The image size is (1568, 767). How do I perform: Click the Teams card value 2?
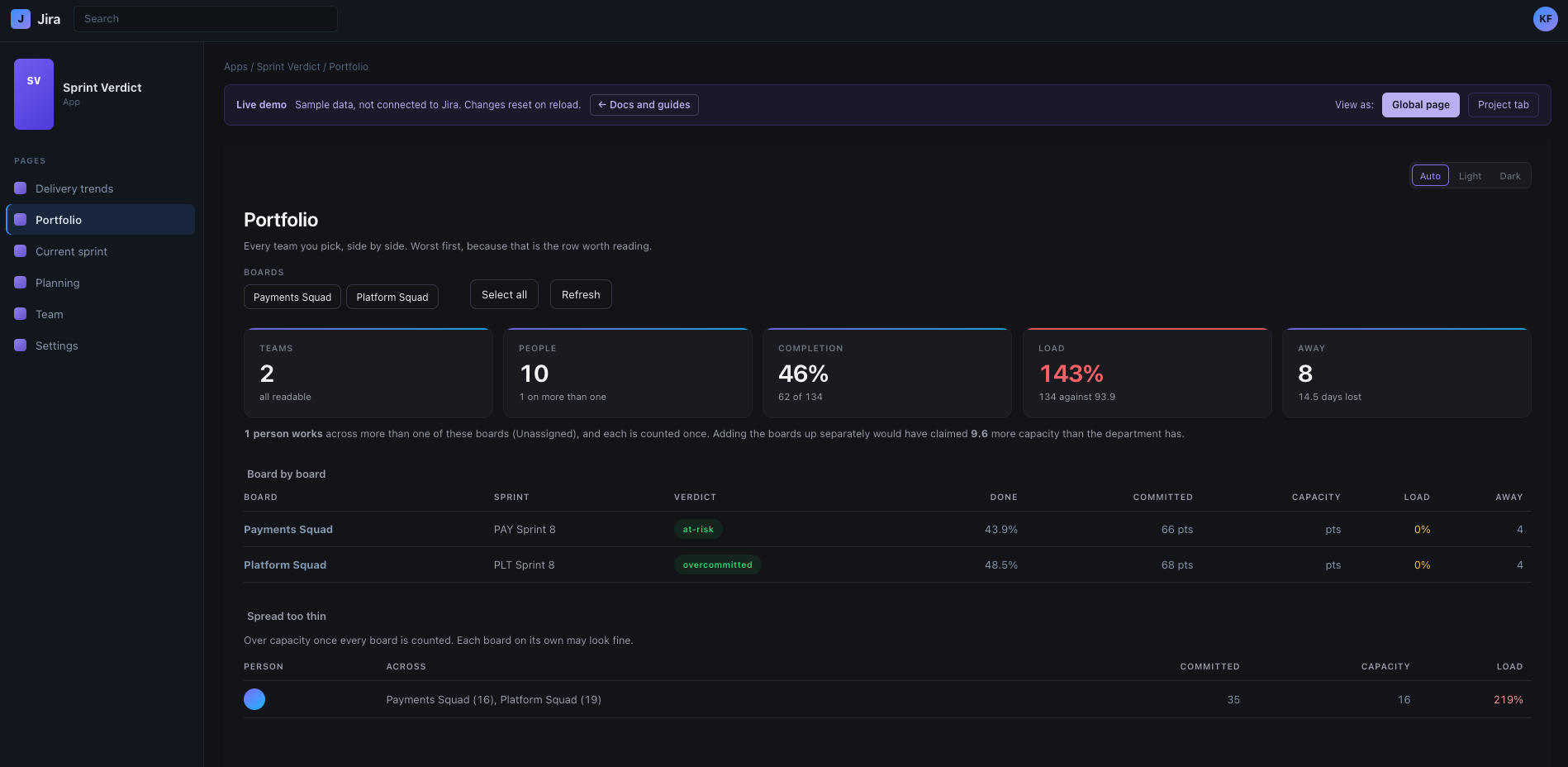pos(267,374)
